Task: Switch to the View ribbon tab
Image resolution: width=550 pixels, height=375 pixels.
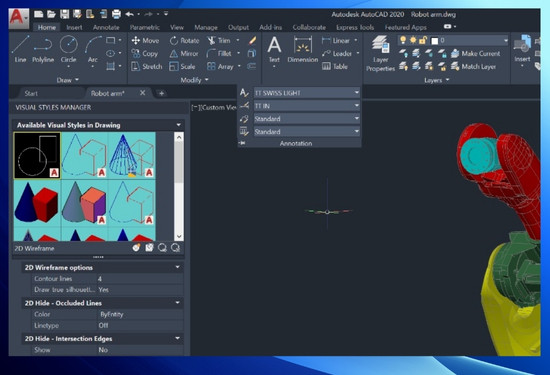Action: pyautogui.click(x=177, y=27)
